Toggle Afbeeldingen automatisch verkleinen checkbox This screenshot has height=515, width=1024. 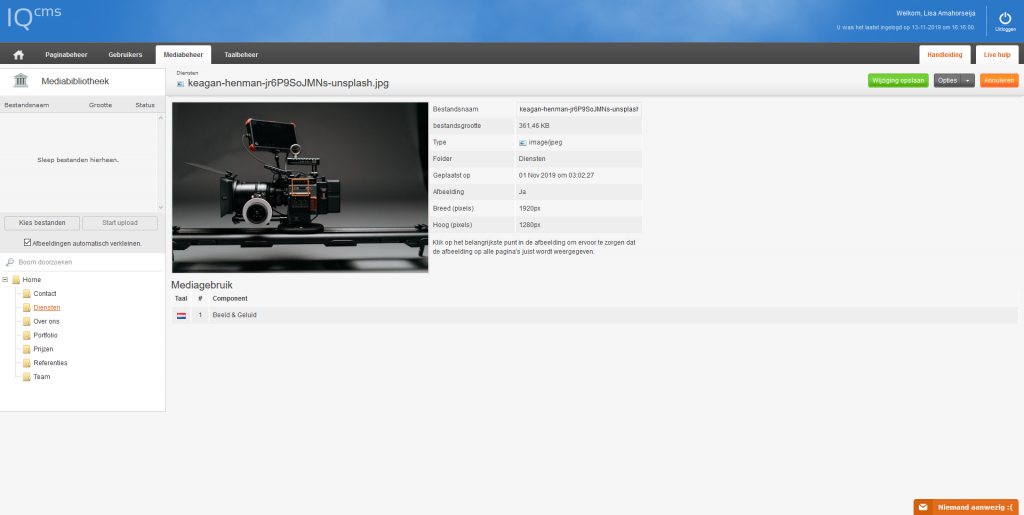point(27,242)
